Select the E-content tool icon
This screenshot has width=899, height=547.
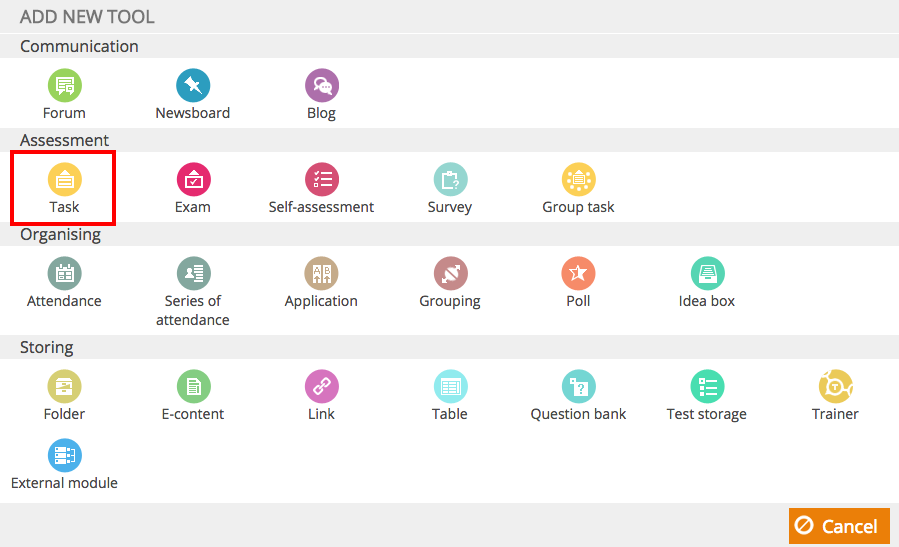(x=193, y=386)
